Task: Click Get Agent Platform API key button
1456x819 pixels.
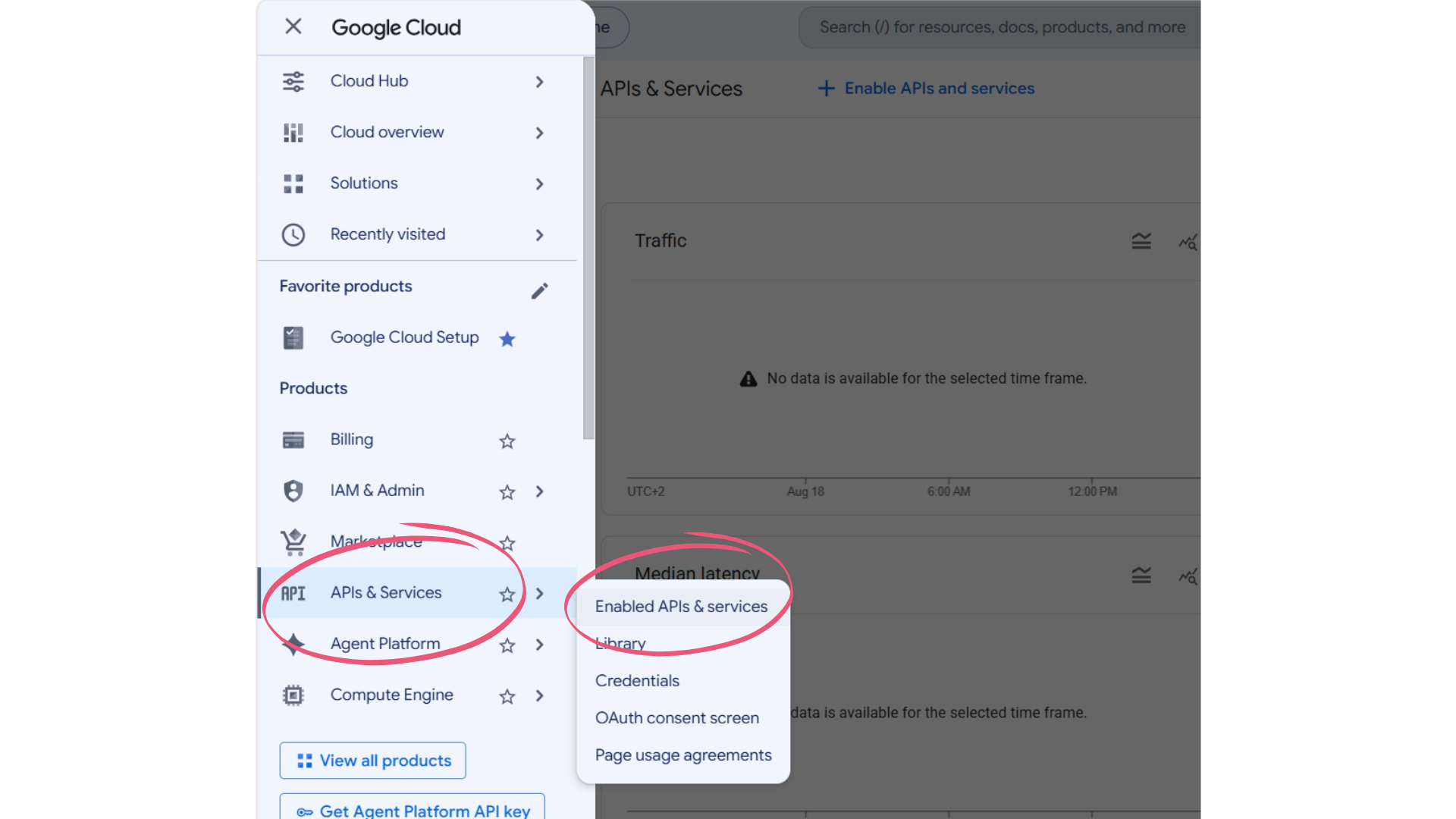Action: [x=412, y=808]
